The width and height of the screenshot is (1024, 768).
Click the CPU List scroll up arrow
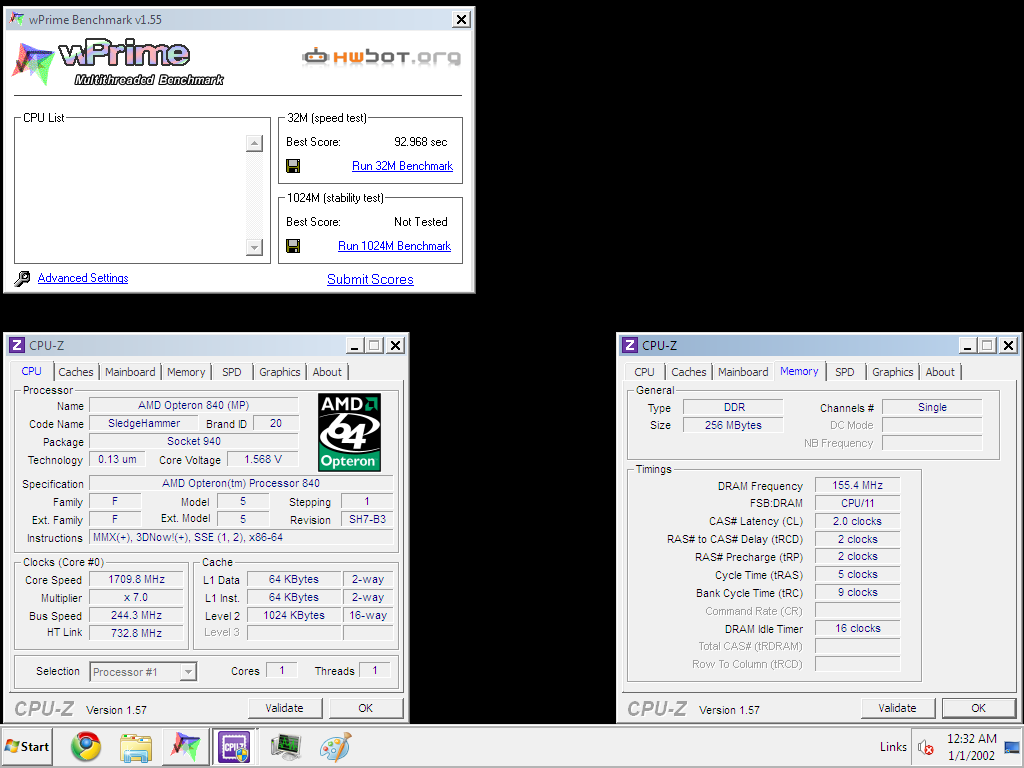click(x=255, y=143)
